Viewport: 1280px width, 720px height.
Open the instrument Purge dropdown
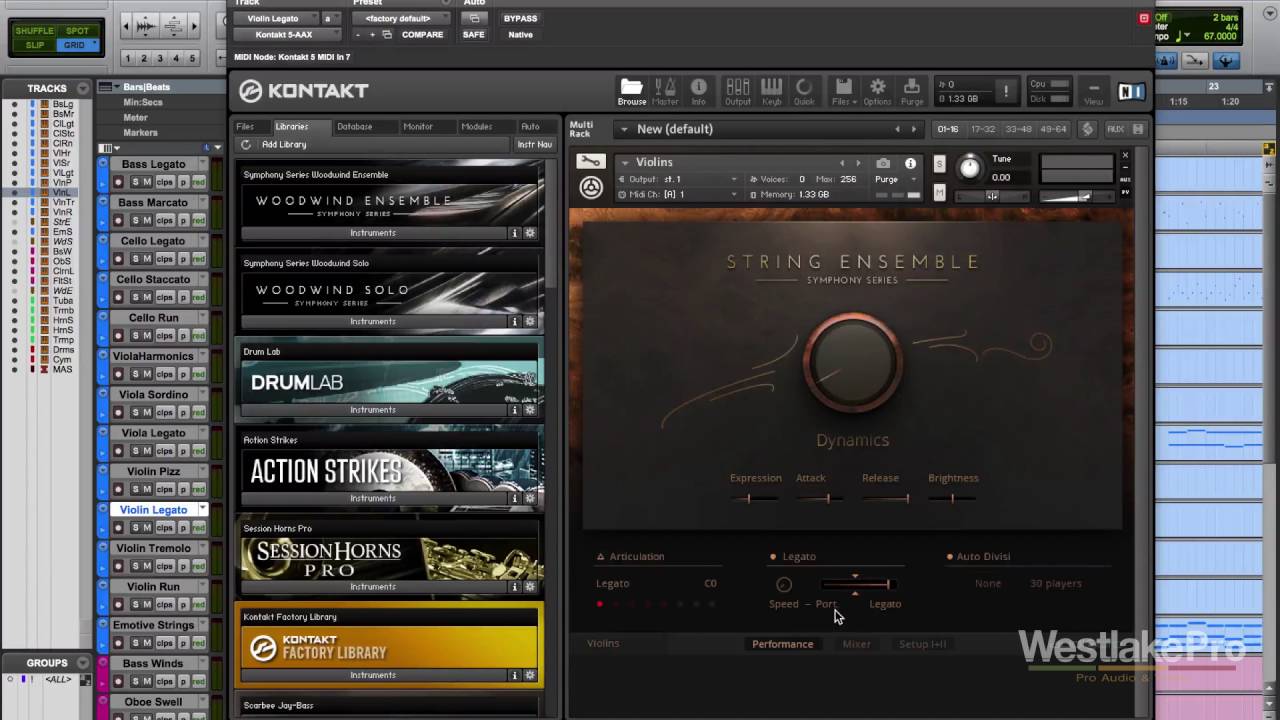click(x=895, y=179)
